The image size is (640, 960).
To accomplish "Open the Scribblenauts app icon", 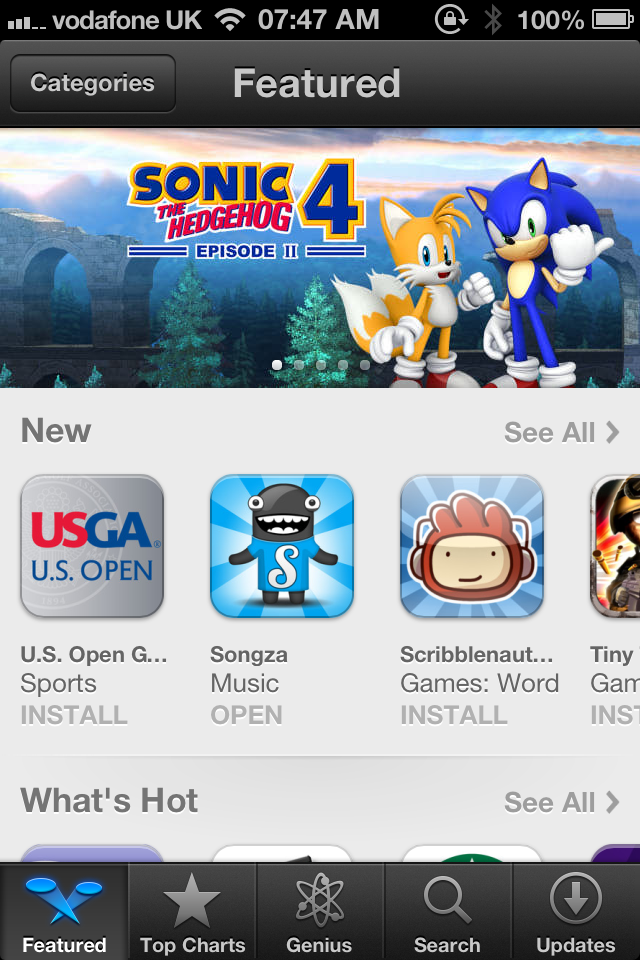I will coord(472,546).
